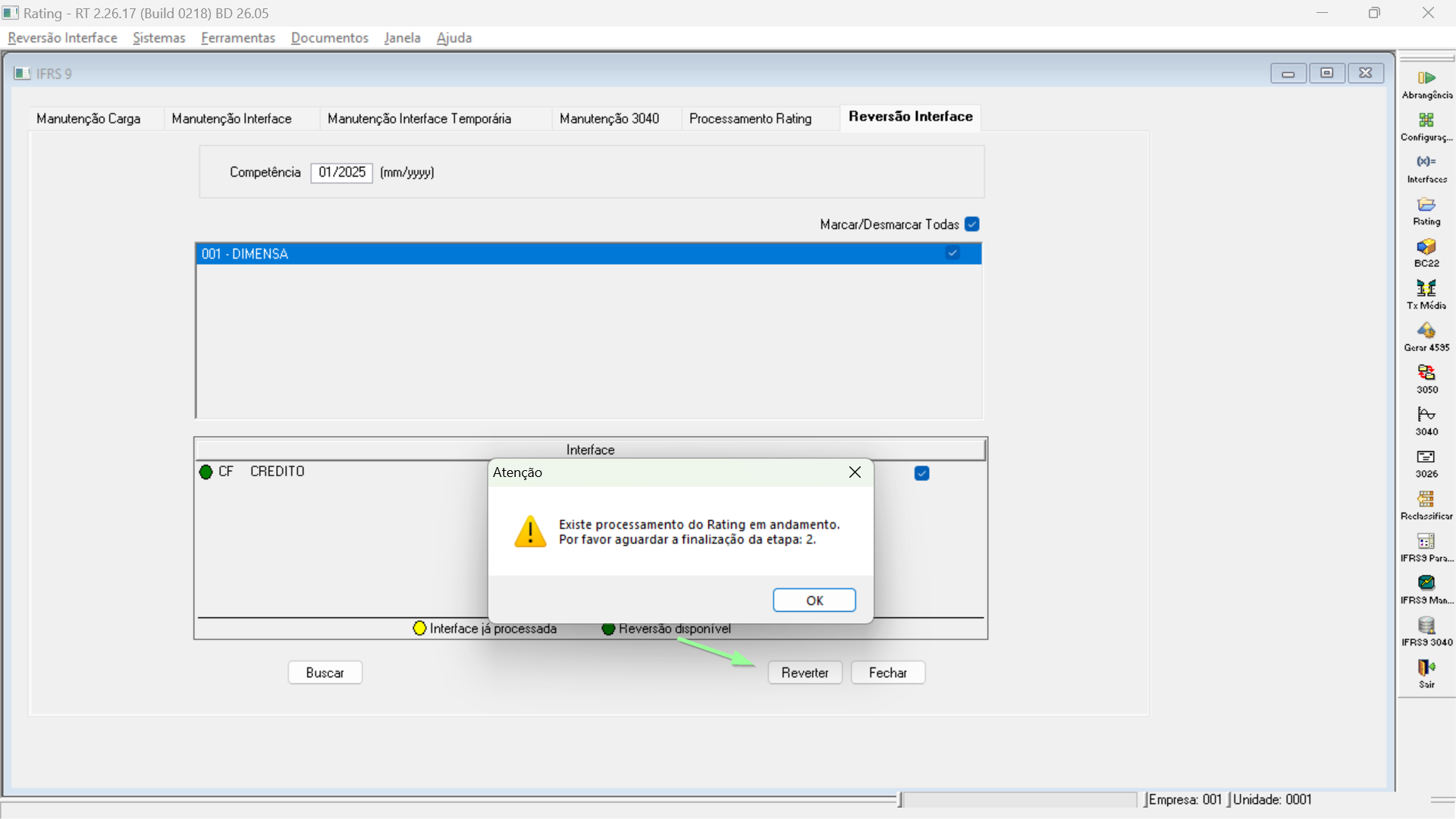Open the Ferramentas menu
Viewport: 1456px width, 819px height.
pyautogui.click(x=238, y=38)
